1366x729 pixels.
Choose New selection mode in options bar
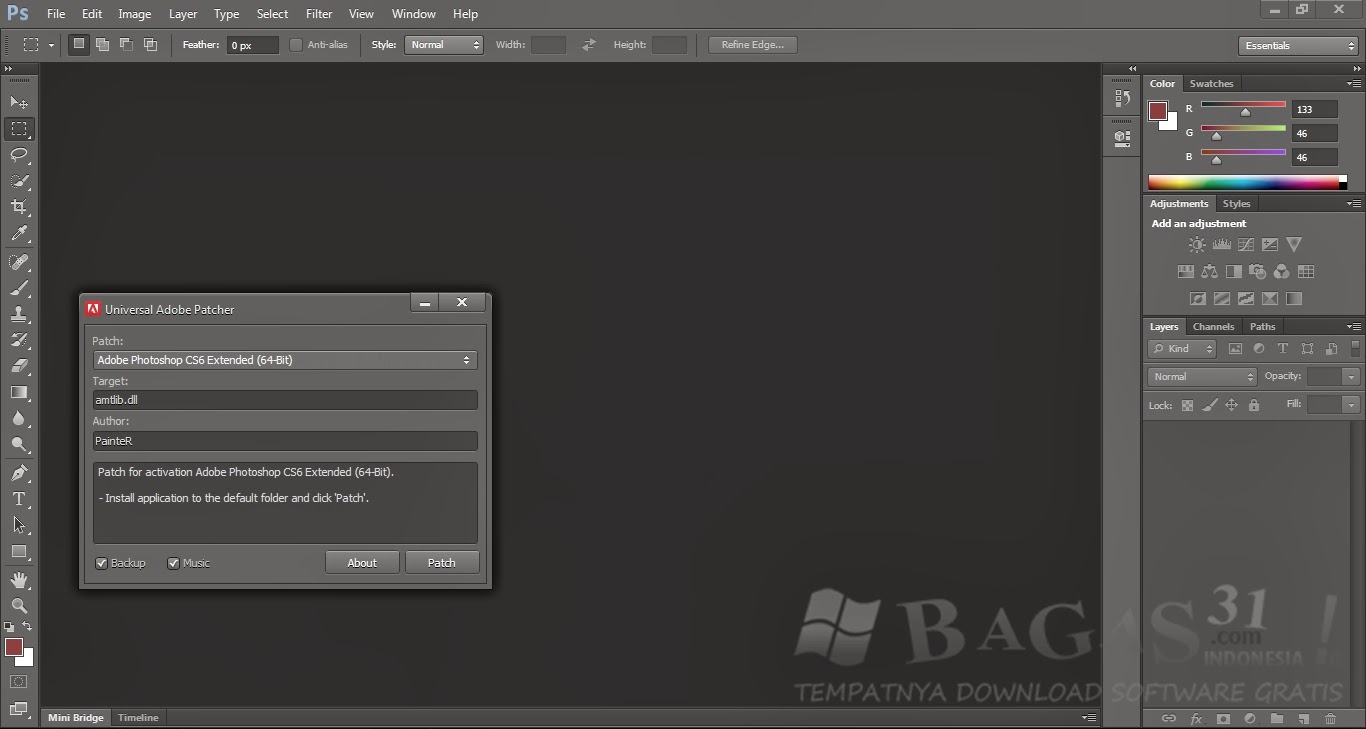[78, 45]
